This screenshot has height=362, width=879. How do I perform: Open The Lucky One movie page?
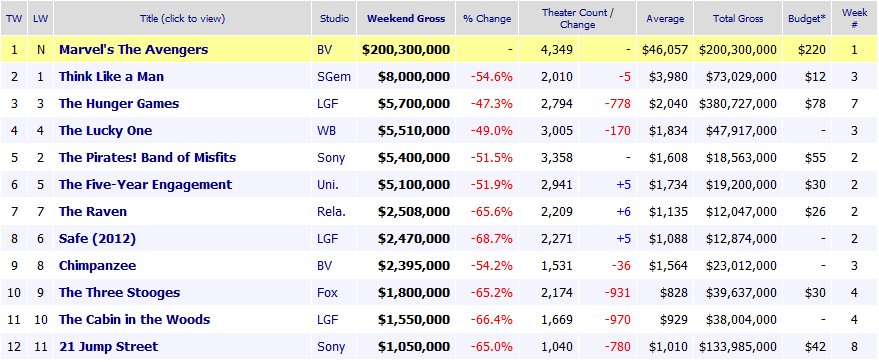(x=105, y=131)
